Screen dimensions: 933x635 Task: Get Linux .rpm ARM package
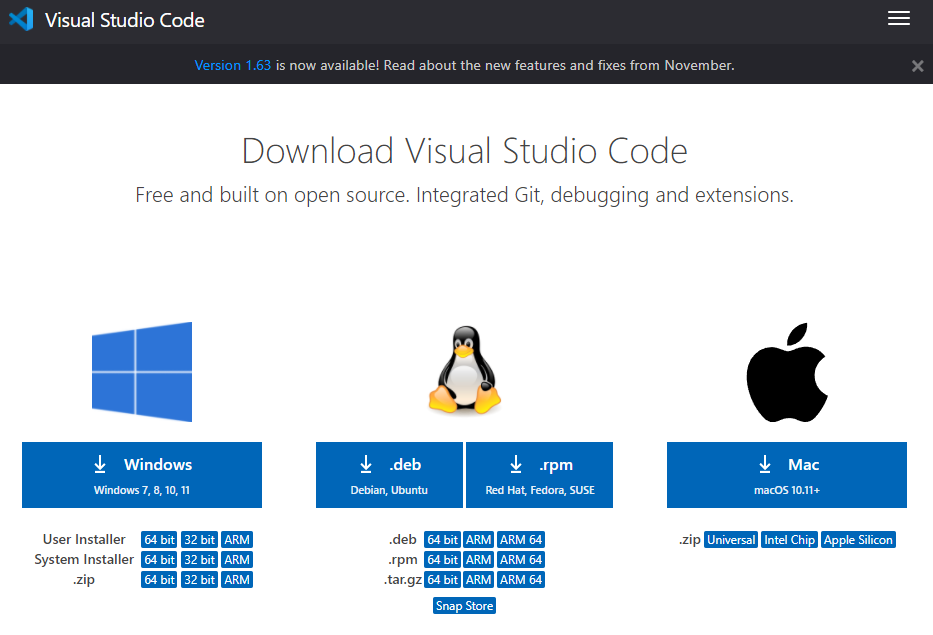[478, 559]
